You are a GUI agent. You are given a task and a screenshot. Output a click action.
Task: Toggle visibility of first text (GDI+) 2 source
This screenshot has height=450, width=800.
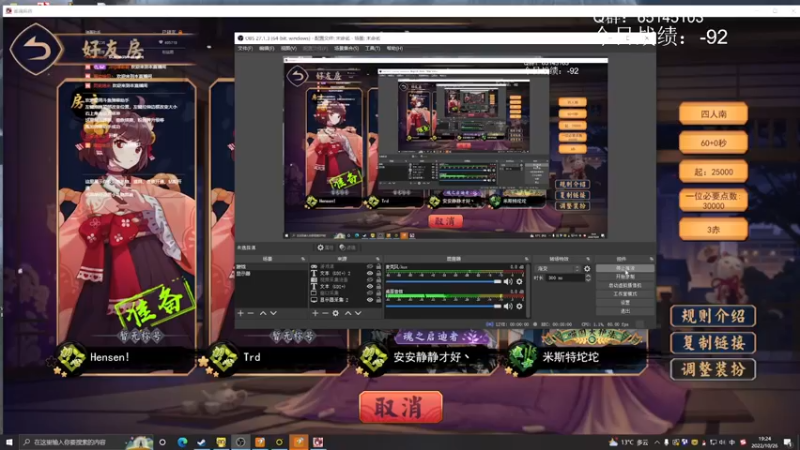pos(370,273)
